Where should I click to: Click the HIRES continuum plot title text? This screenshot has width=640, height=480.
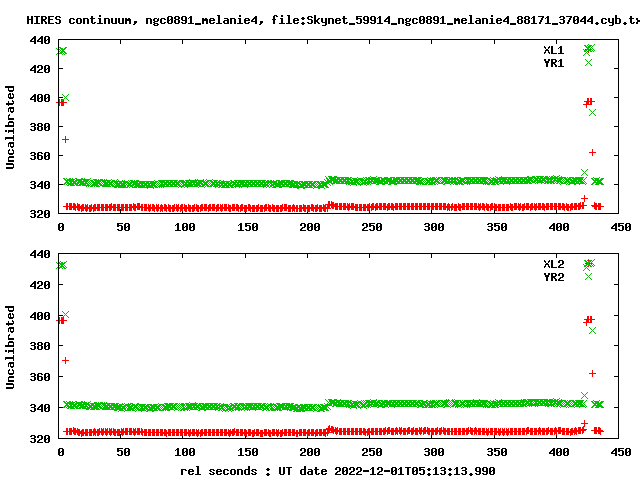(333, 20)
